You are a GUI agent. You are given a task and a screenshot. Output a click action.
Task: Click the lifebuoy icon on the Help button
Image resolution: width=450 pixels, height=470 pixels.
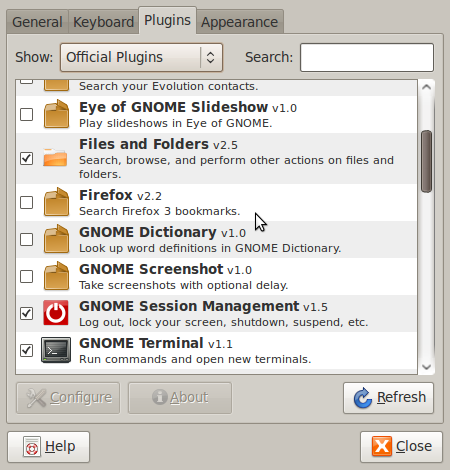[x=32, y=447]
